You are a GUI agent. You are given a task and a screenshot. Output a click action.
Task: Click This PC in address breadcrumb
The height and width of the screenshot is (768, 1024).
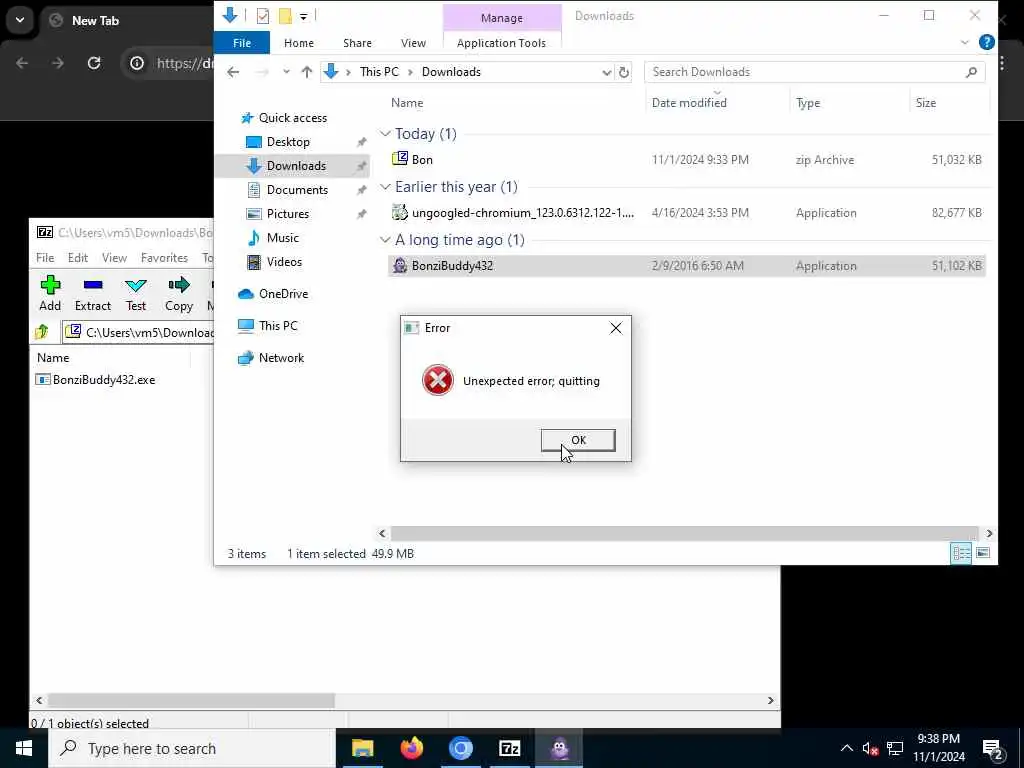(x=379, y=72)
